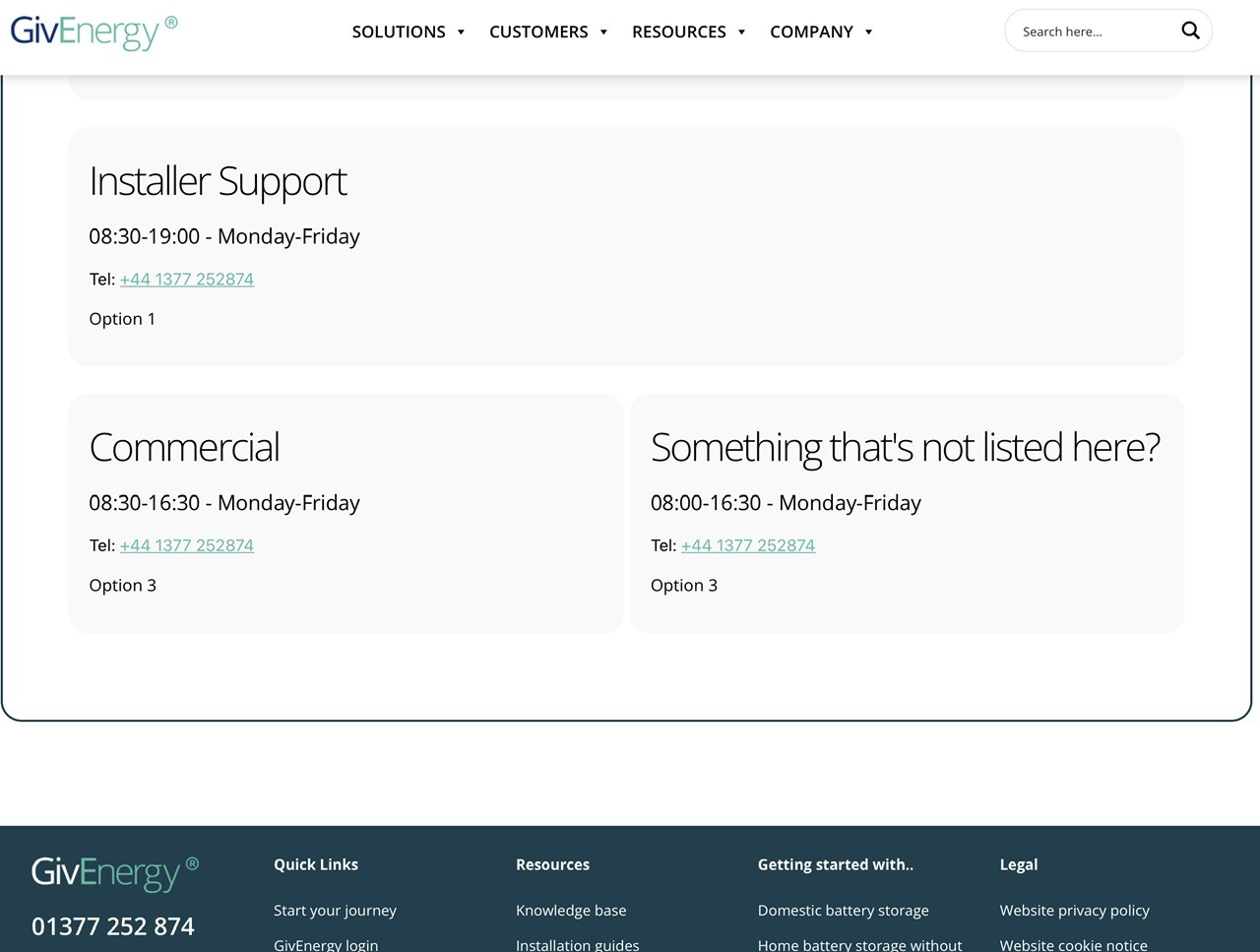Click the 01377 252 874 footer phone number
Image resolution: width=1260 pixels, height=952 pixels.
coord(113,926)
